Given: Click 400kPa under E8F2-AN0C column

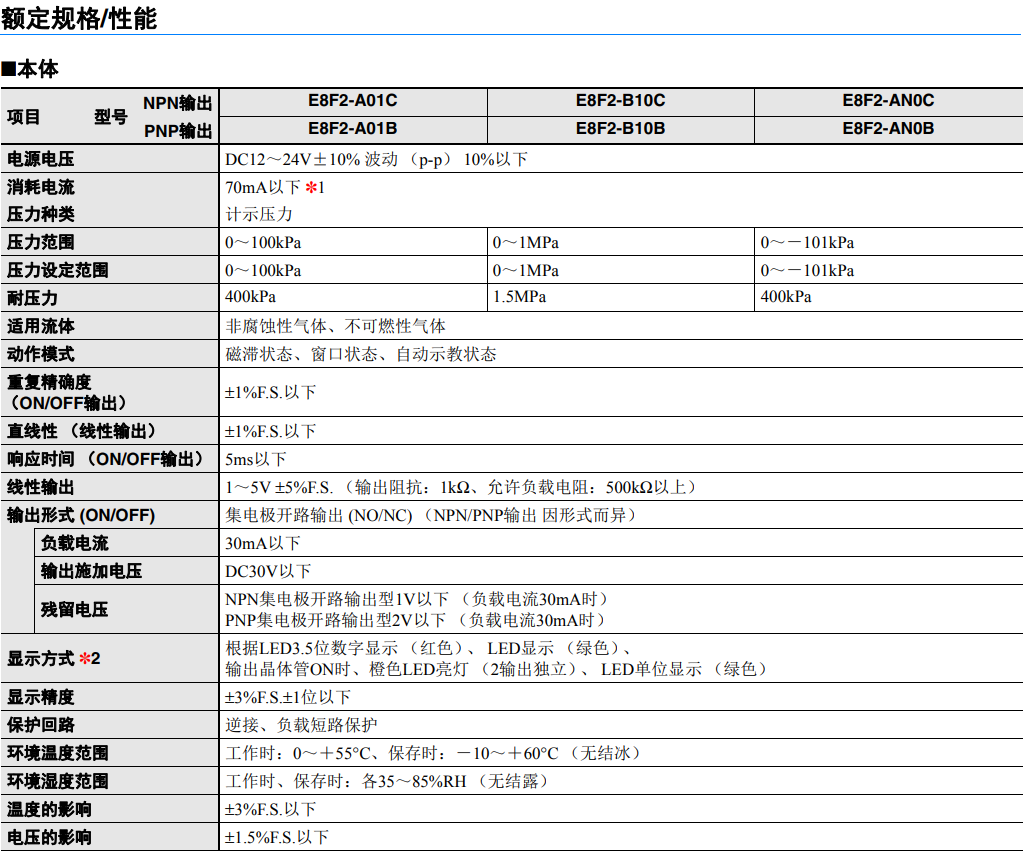Looking at the screenshot, I should coord(786,297).
